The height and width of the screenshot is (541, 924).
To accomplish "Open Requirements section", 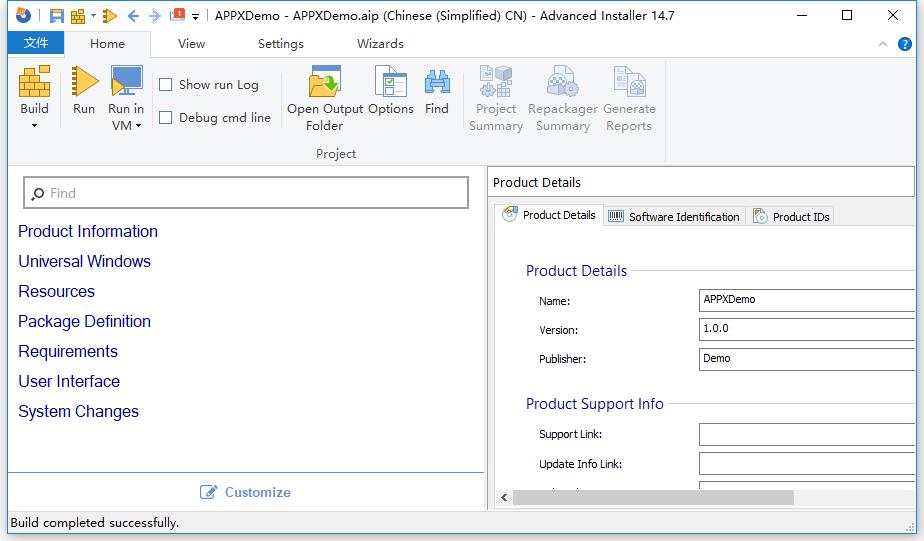I will click(x=68, y=352).
